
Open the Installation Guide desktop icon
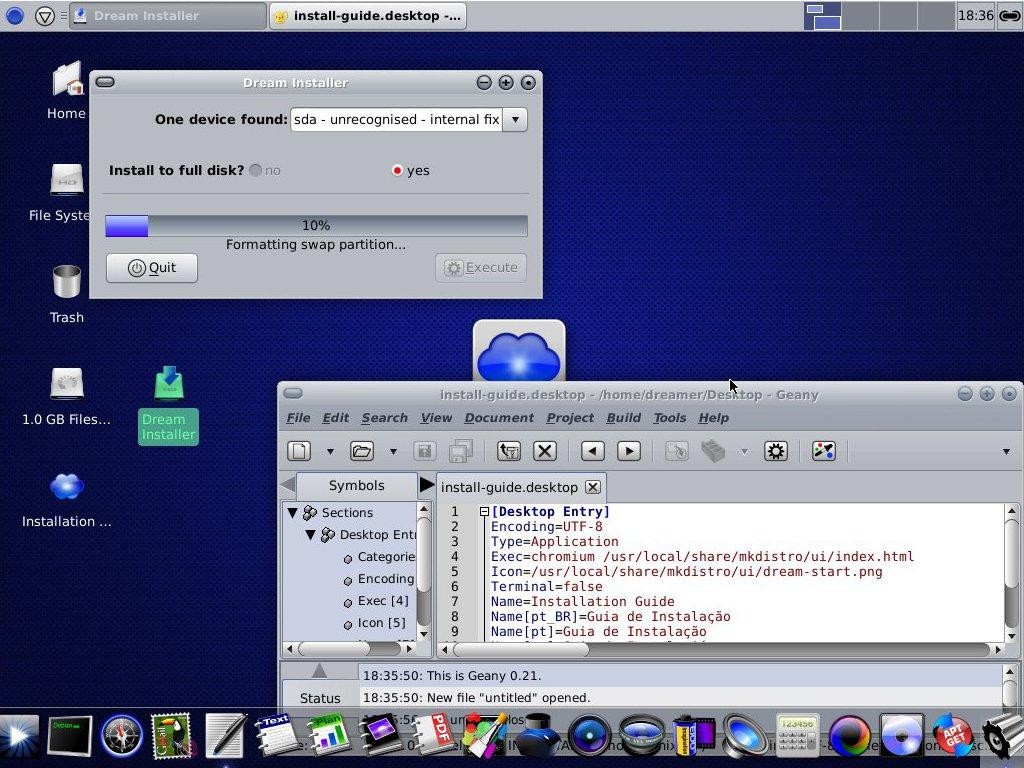pyautogui.click(x=67, y=500)
